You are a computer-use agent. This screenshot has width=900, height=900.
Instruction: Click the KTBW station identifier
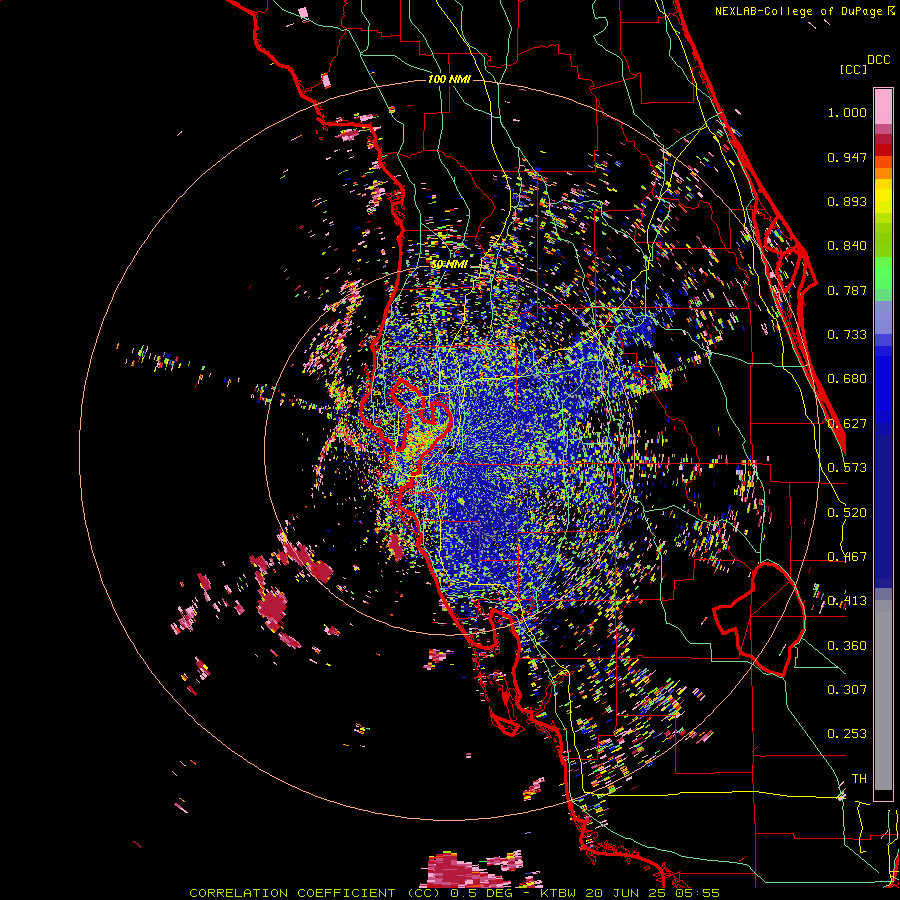pos(558,893)
